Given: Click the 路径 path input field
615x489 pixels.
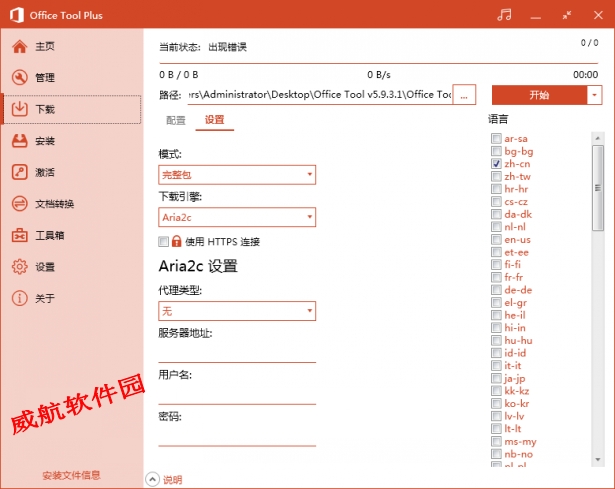Looking at the screenshot, I should coord(320,95).
